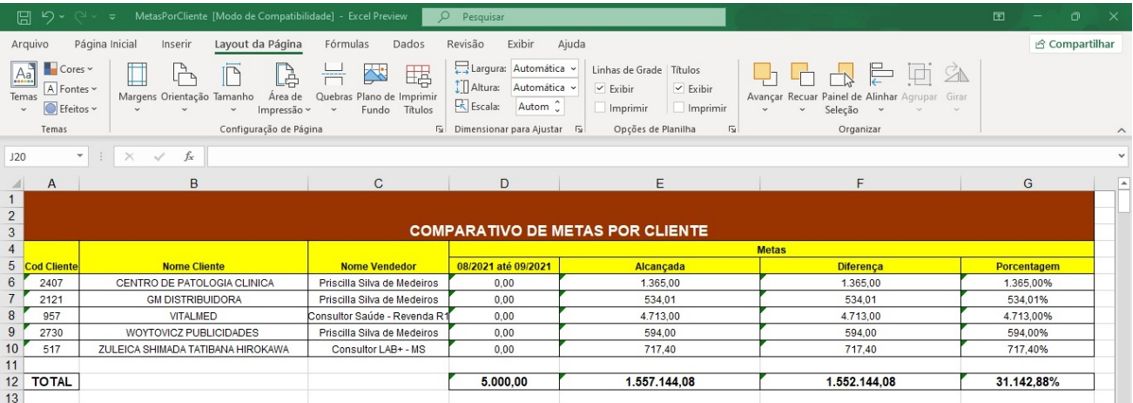Switch to the Revisão tab
Image resolution: width=1133 pixels, height=403 pixels.
tap(465, 44)
